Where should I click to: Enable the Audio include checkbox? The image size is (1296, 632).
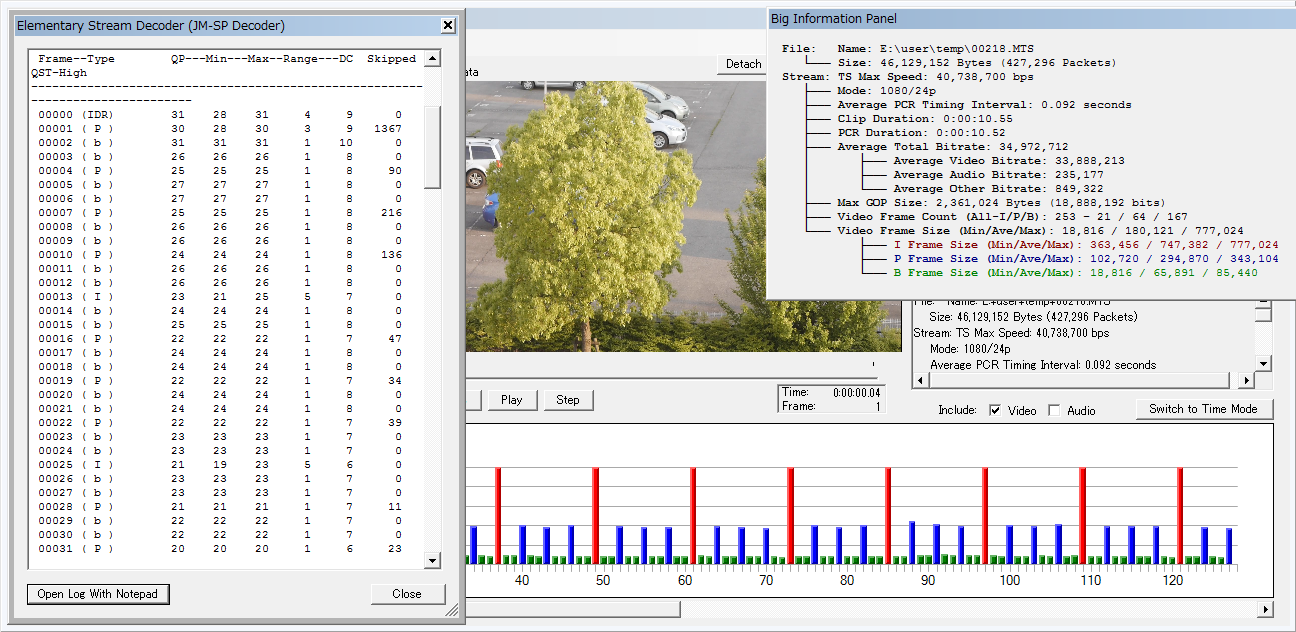click(x=1054, y=410)
